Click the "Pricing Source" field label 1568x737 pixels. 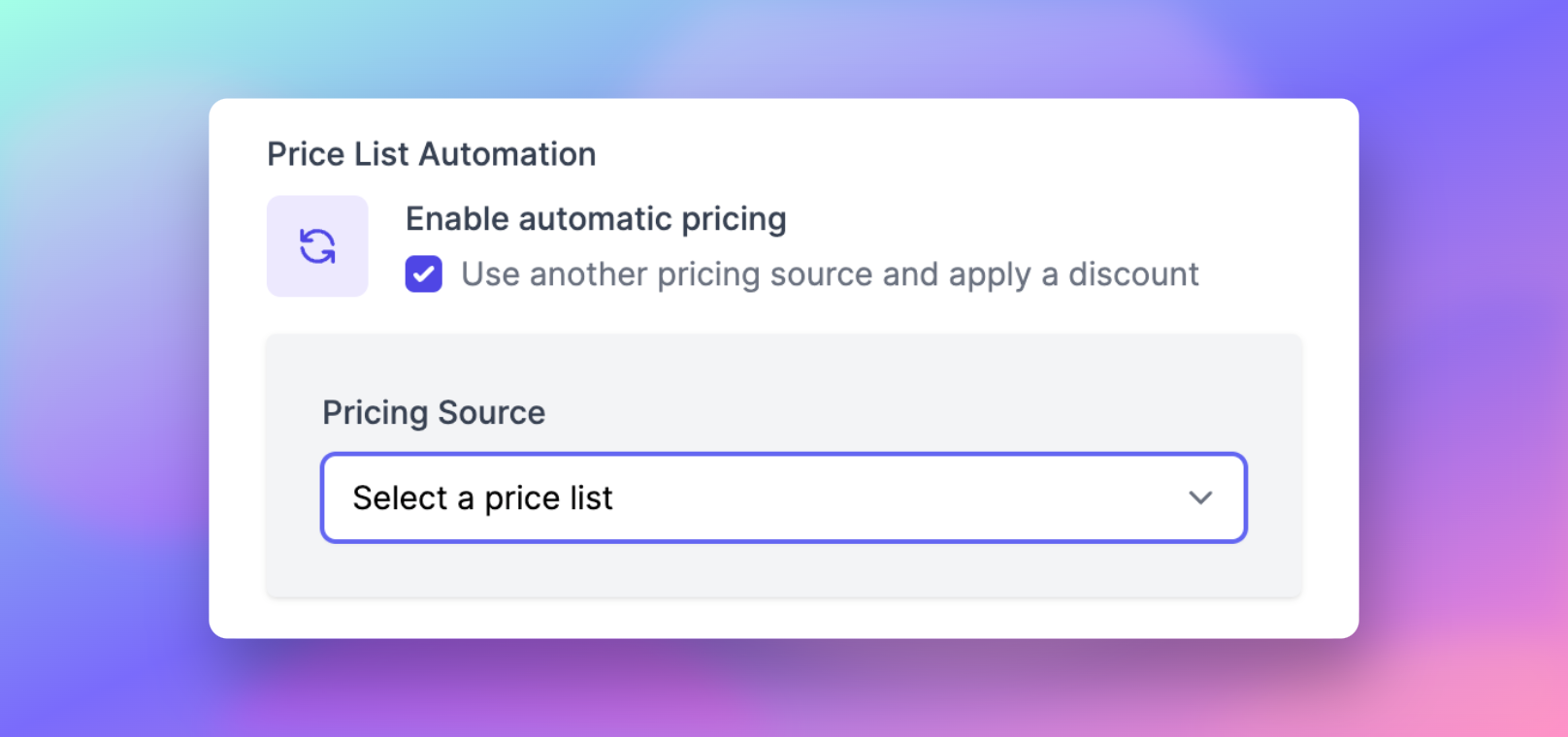click(x=434, y=413)
